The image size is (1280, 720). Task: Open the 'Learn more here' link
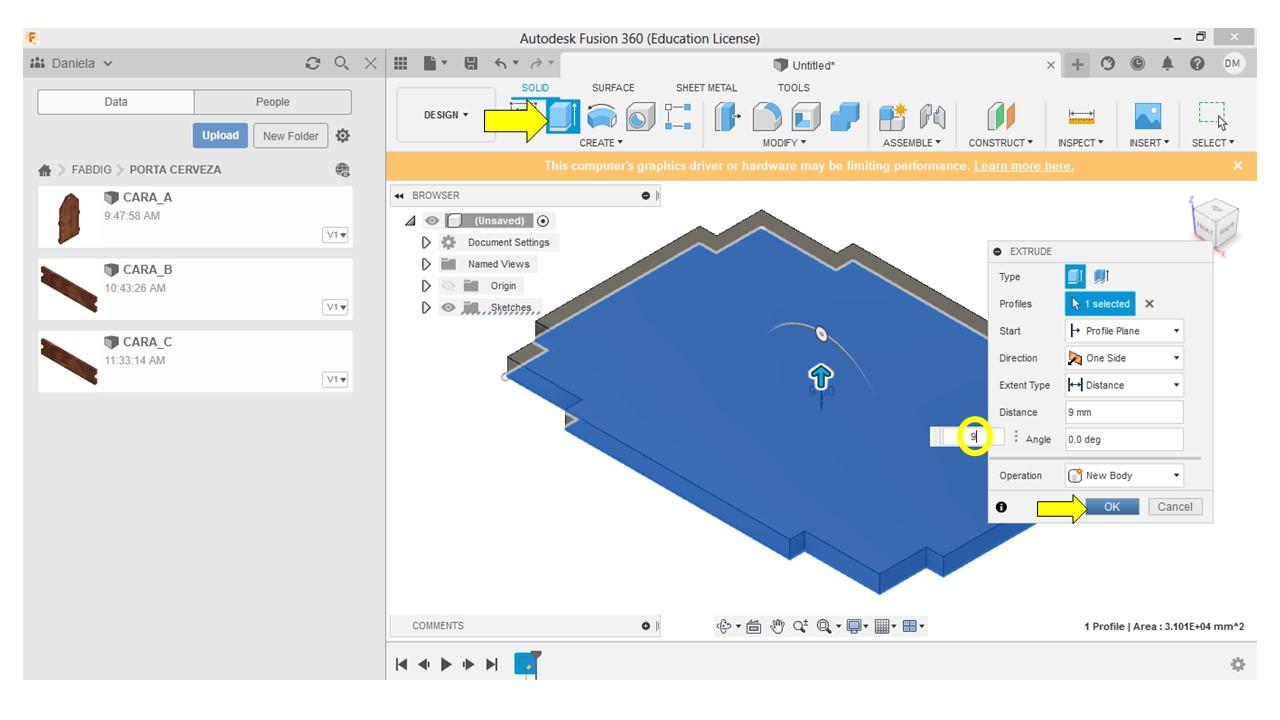[x=1024, y=166]
